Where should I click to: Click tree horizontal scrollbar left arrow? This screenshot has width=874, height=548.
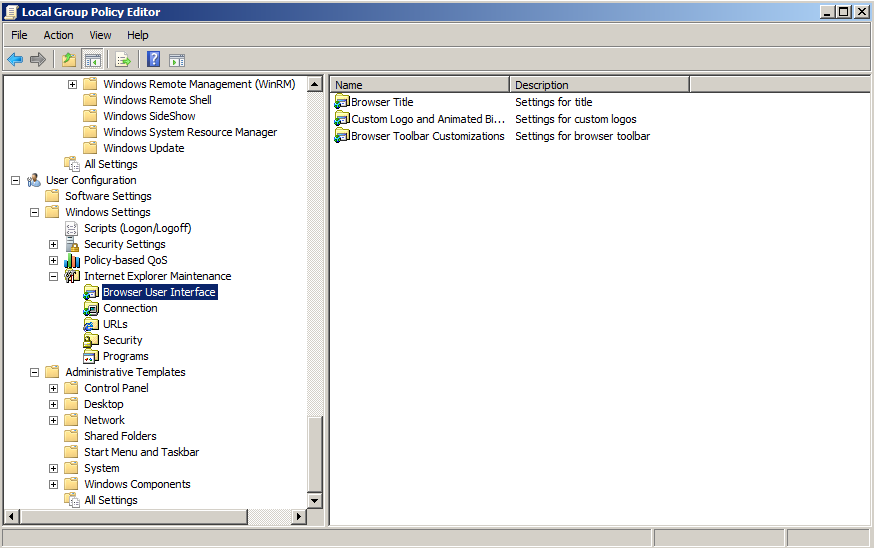[x=12, y=517]
